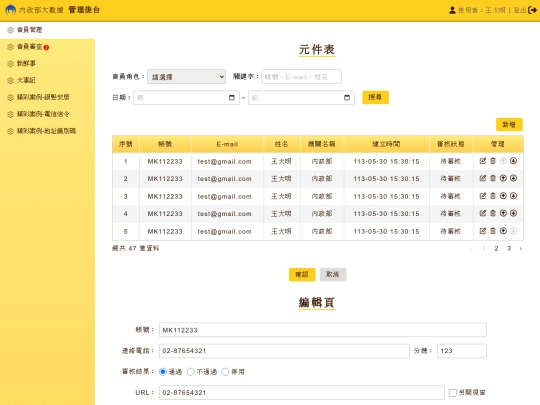
Task: Tick the 另開視窗 checkbox
Action: pos(453,393)
